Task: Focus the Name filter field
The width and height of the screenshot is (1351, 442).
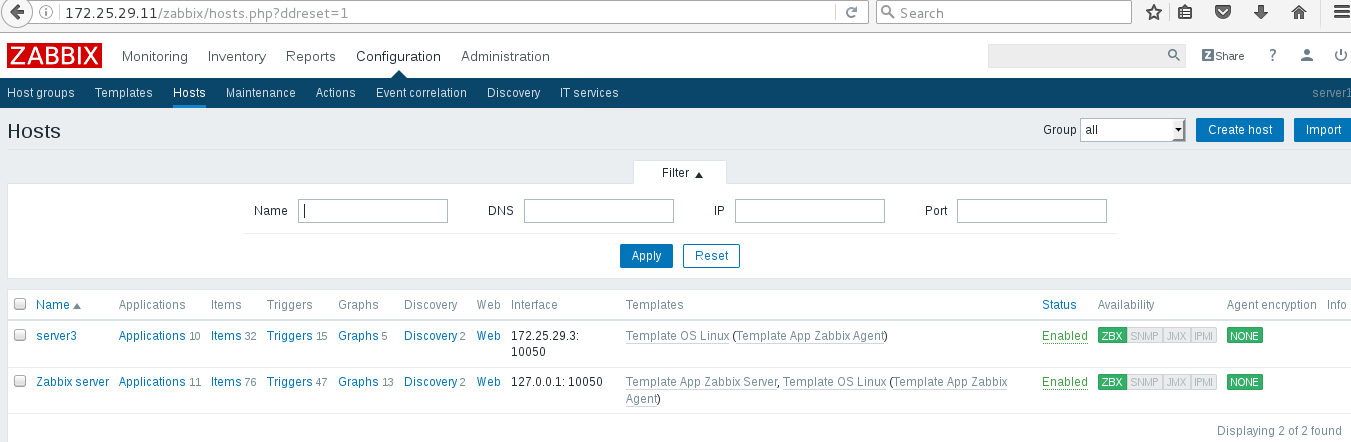Action: (373, 211)
